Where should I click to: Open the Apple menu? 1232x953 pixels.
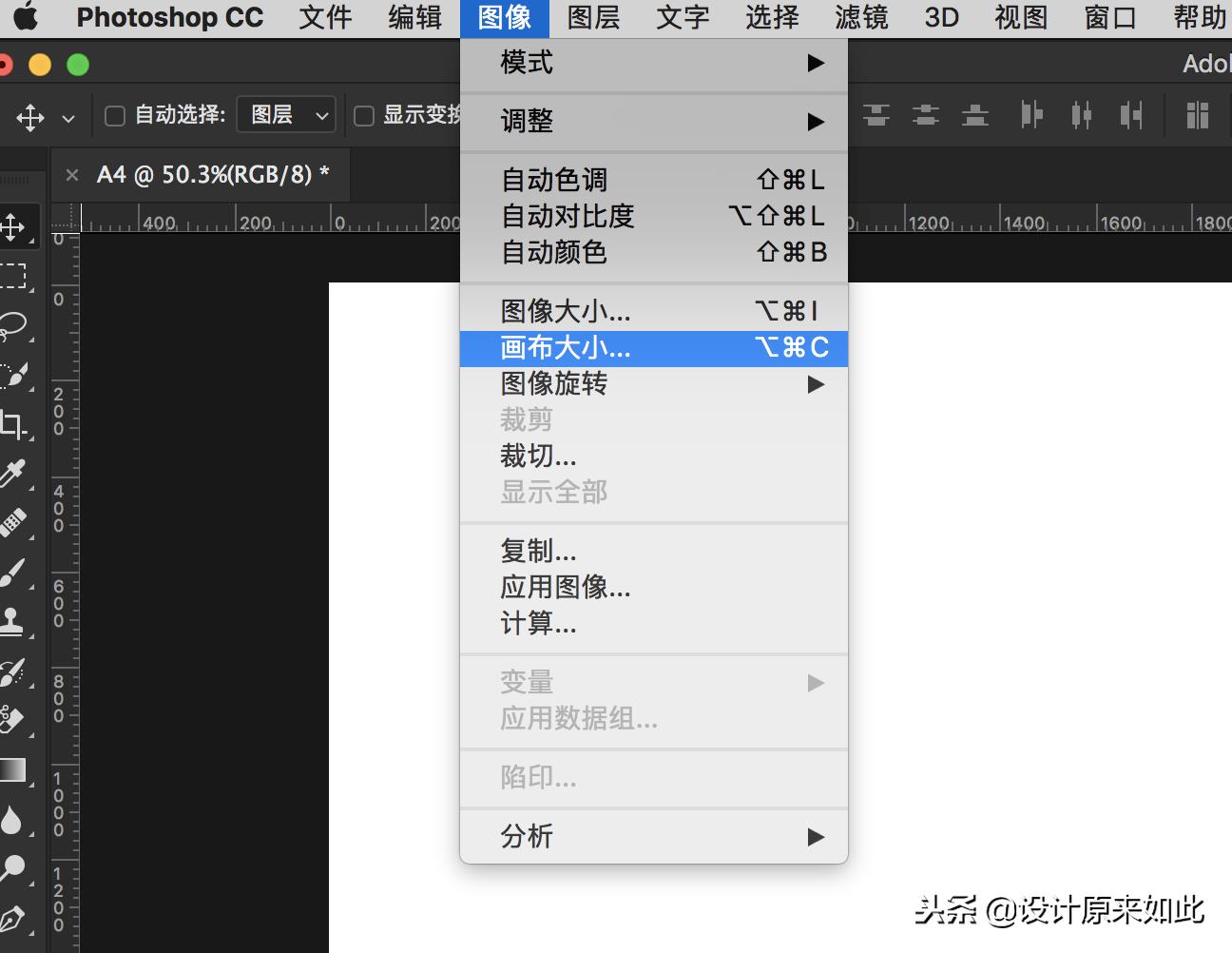pyautogui.click(x=26, y=16)
